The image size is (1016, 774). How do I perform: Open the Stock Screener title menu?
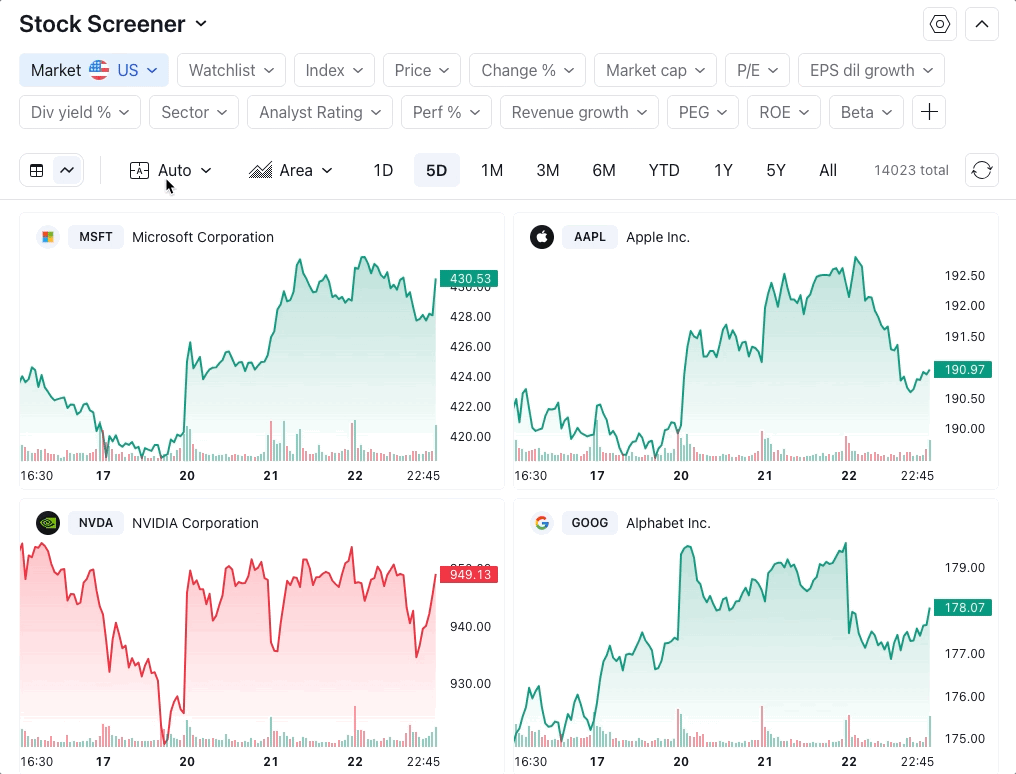pyautogui.click(x=113, y=24)
